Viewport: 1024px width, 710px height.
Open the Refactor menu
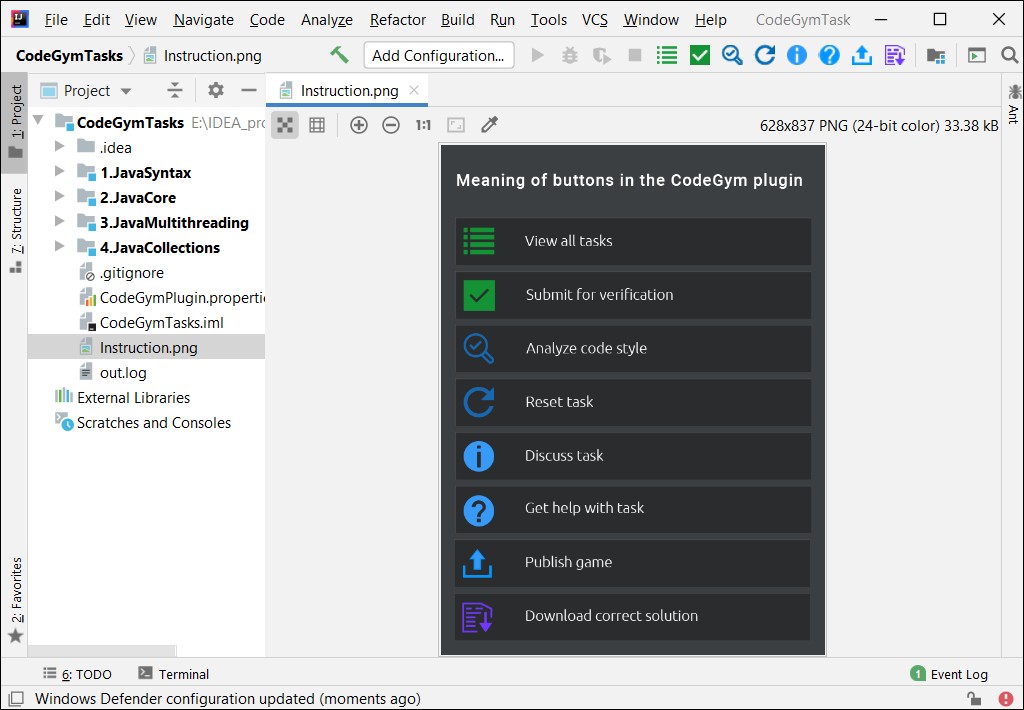(x=397, y=20)
